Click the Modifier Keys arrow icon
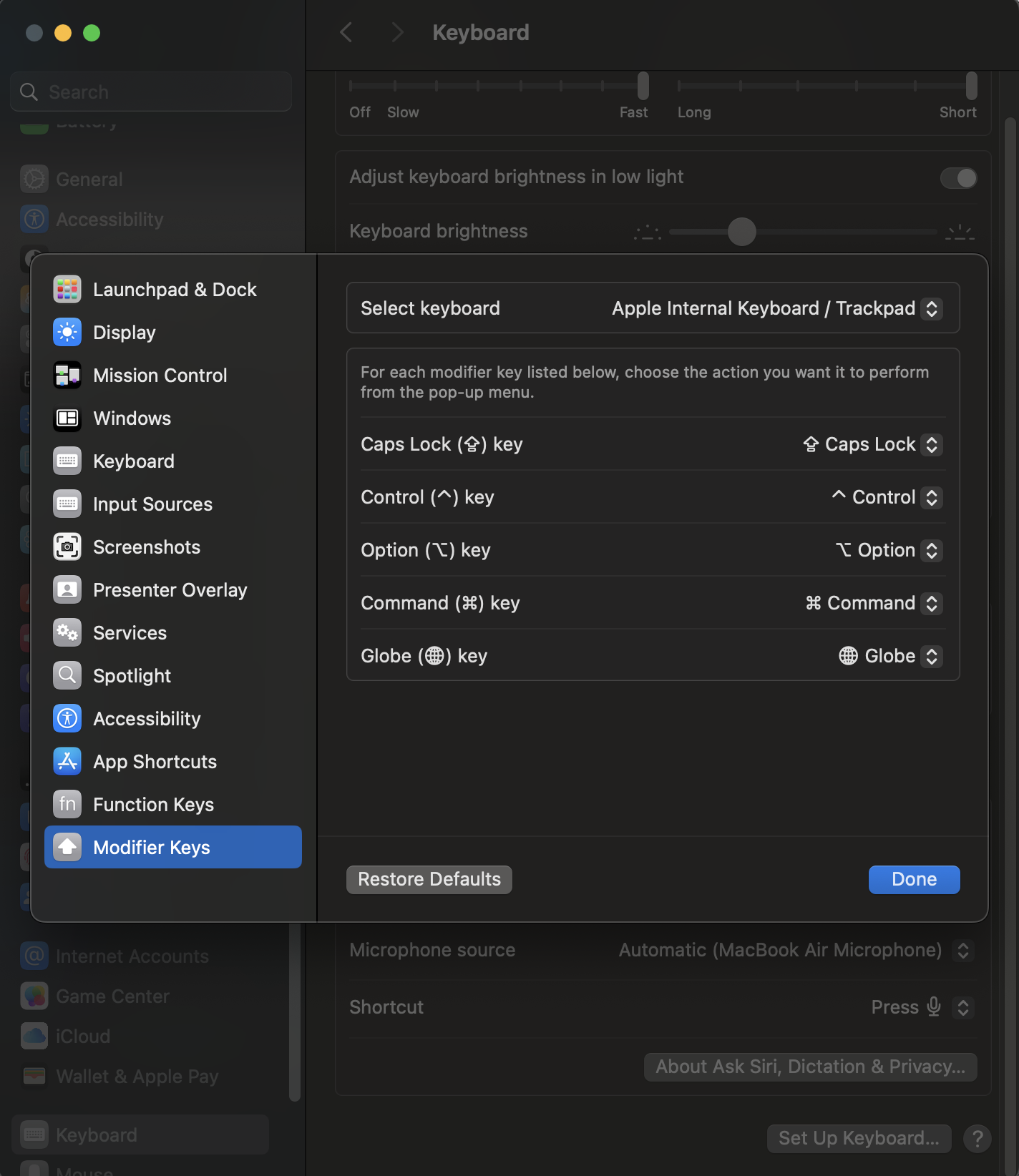 pyautogui.click(x=67, y=848)
